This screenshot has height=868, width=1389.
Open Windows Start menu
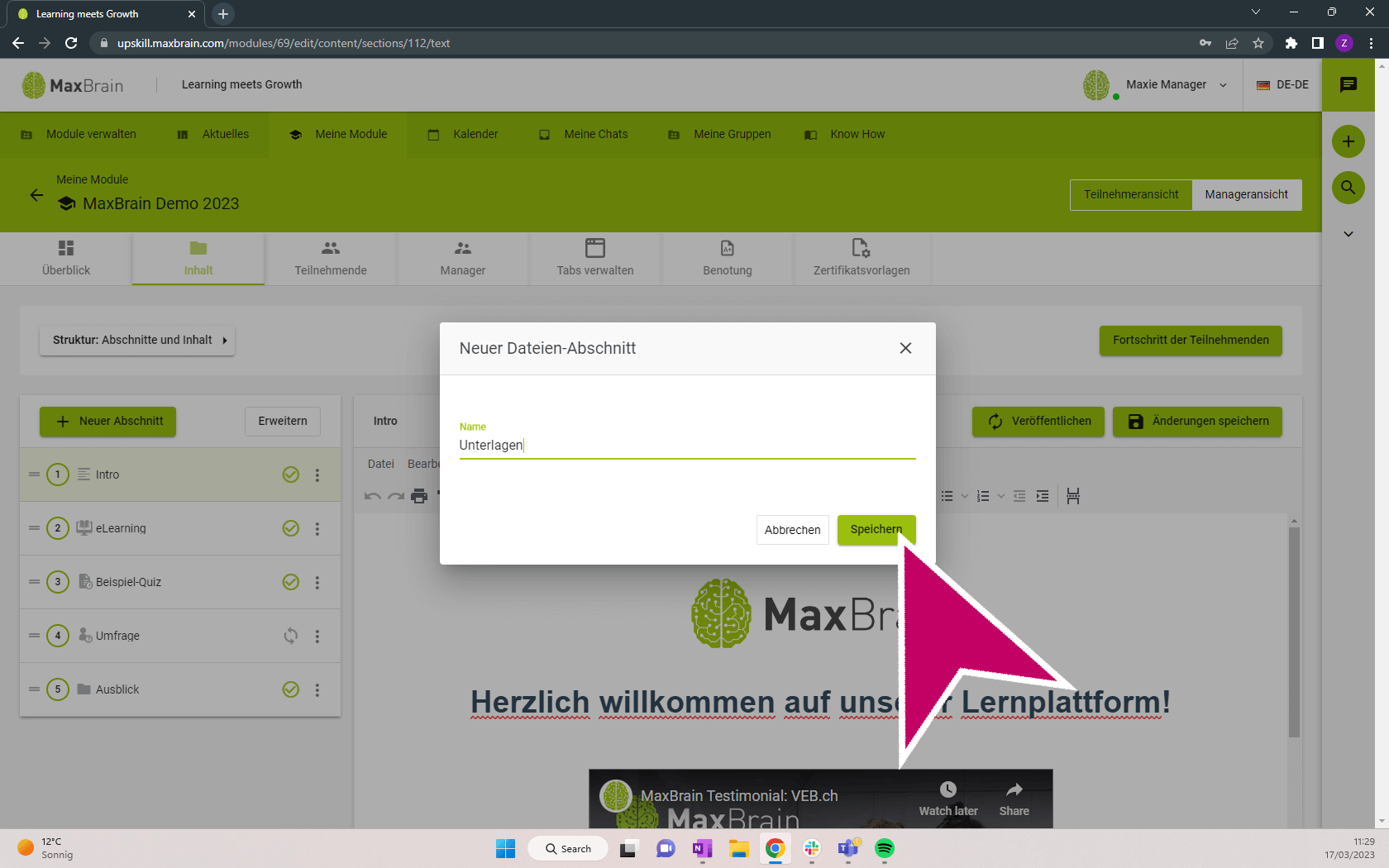click(505, 848)
